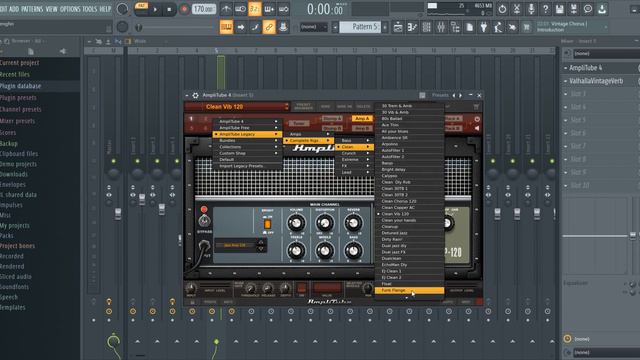Open the chat bubble icon
Viewport: 640px width, 360px height.
(588, 9)
